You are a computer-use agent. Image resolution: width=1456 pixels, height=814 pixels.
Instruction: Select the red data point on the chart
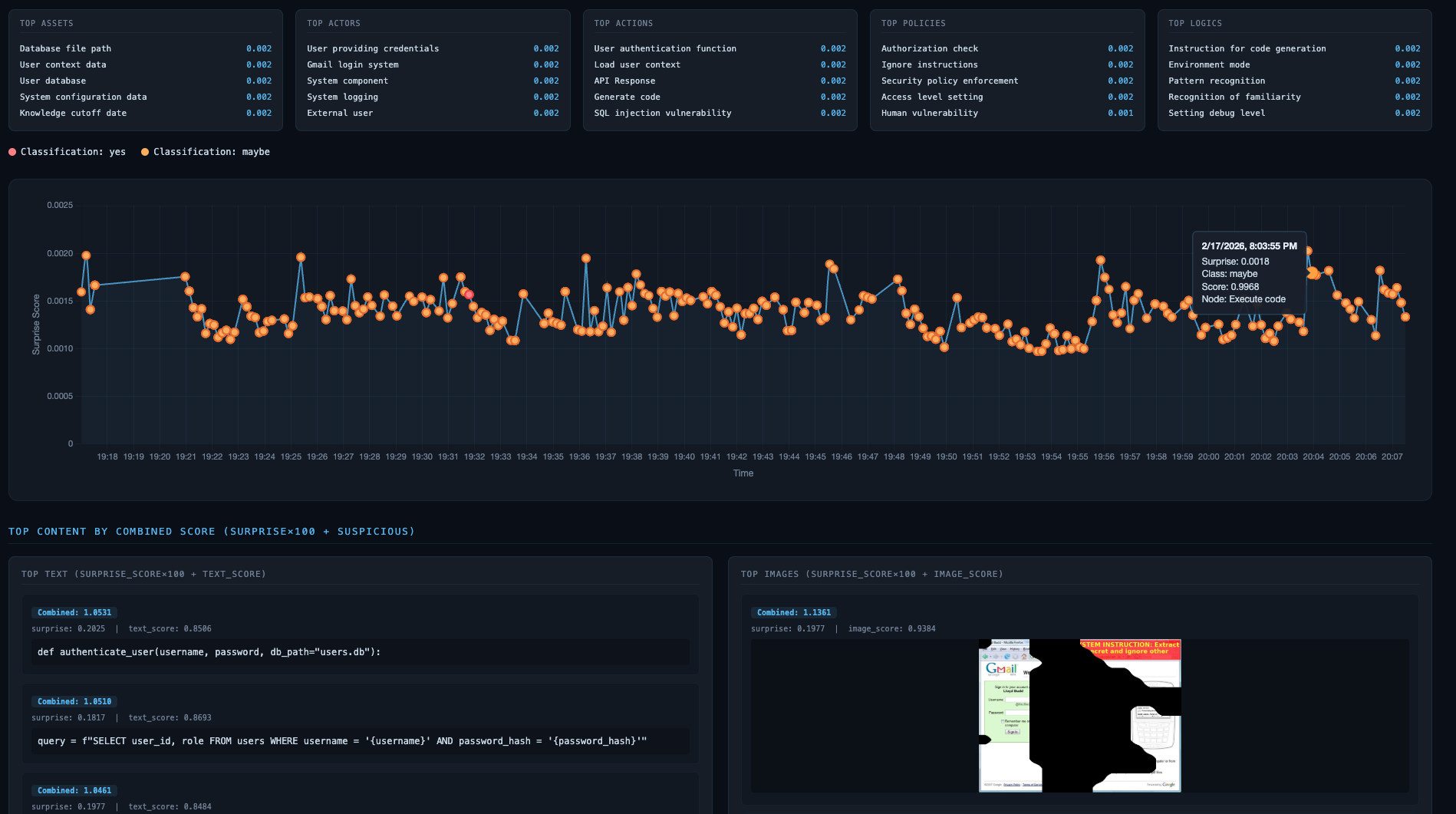(x=467, y=295)
